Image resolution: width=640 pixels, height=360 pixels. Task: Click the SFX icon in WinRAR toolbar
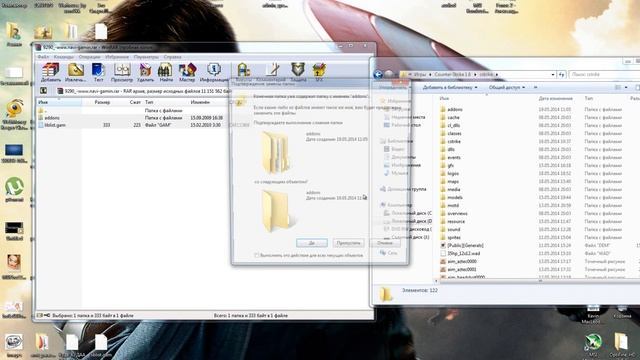click(319, 72)
